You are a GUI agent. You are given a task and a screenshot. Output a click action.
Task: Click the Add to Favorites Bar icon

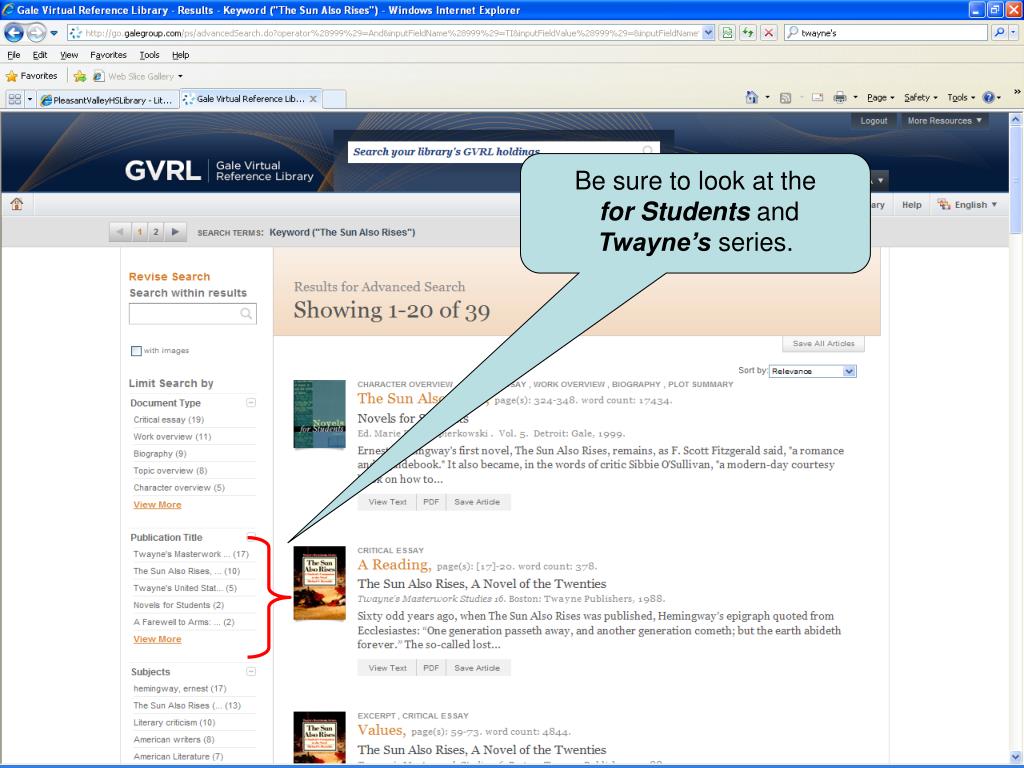(x=80, y=76)
